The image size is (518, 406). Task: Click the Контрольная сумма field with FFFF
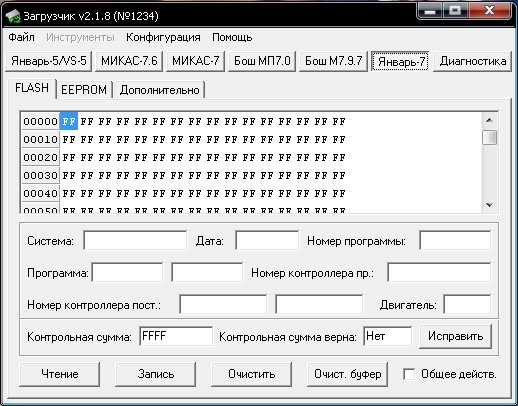tap(176, 336)
